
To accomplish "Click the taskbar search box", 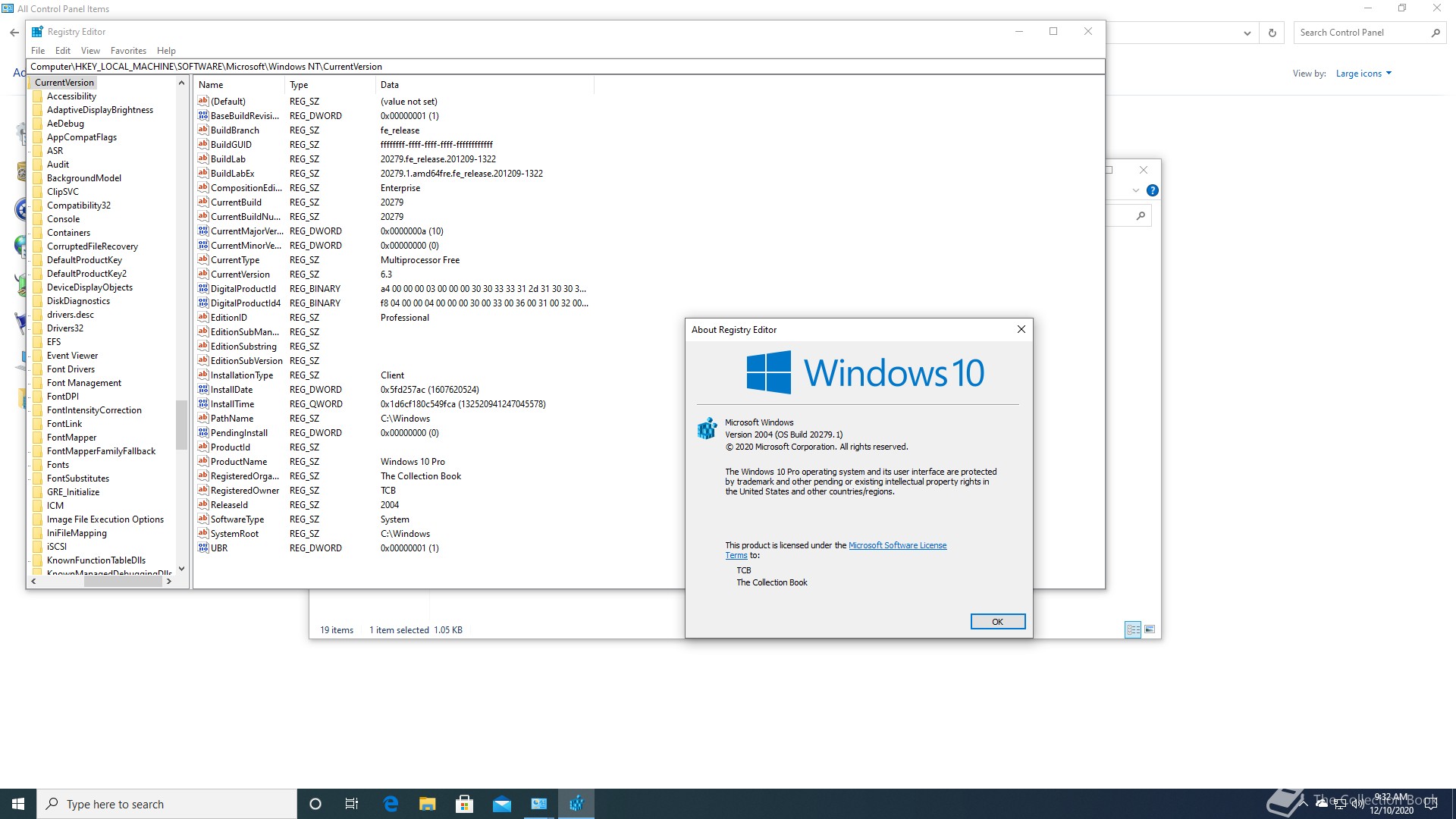I will click(x=167, y=804).
